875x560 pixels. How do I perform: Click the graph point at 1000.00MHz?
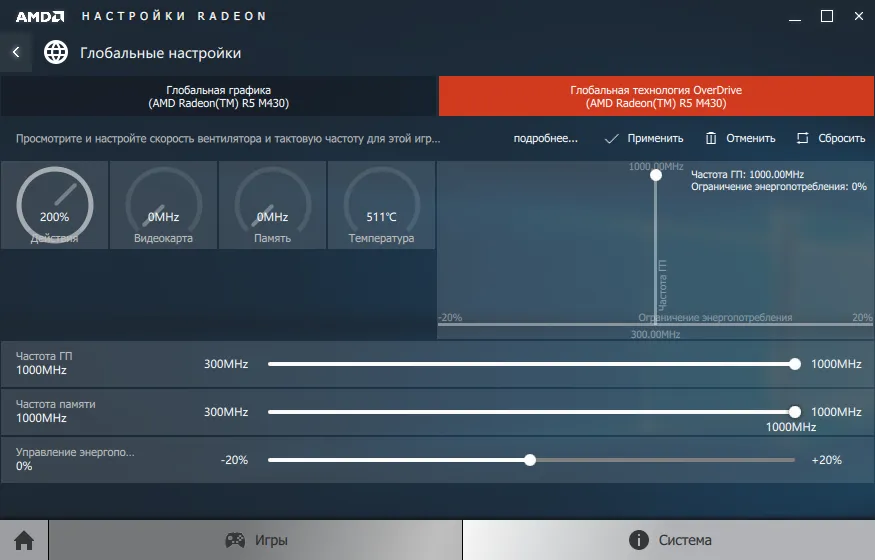point(656,175)
